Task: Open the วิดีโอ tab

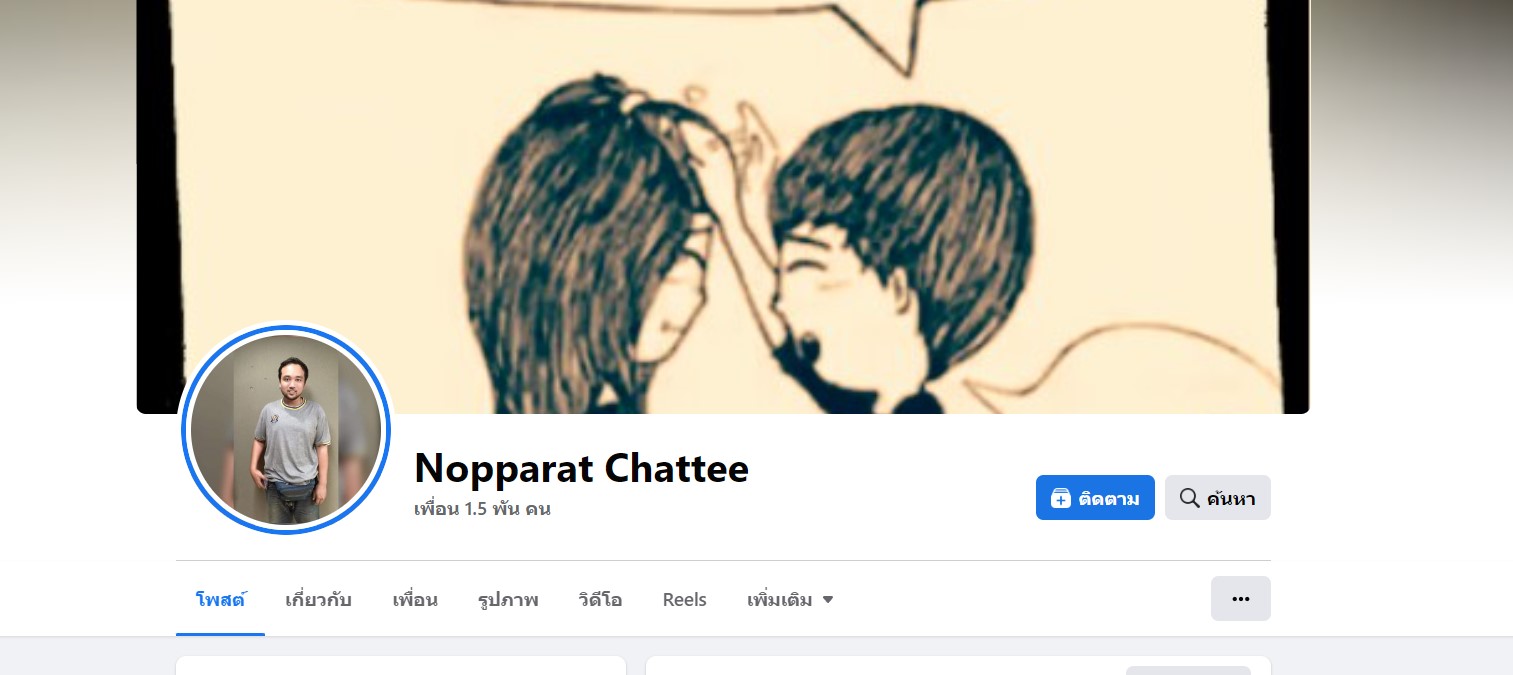Action: tap(600, 600)
